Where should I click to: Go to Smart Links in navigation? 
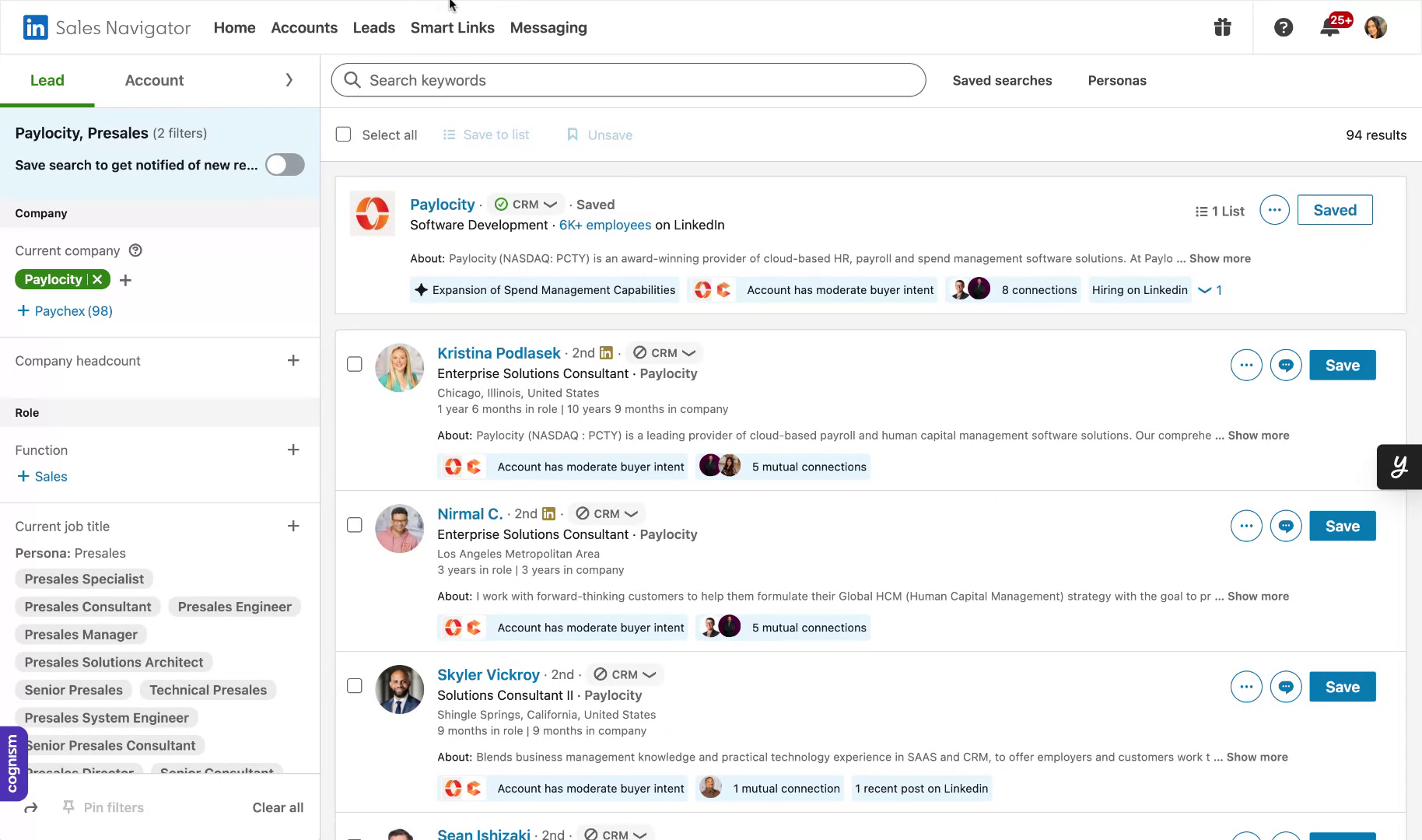pos(452,28)
